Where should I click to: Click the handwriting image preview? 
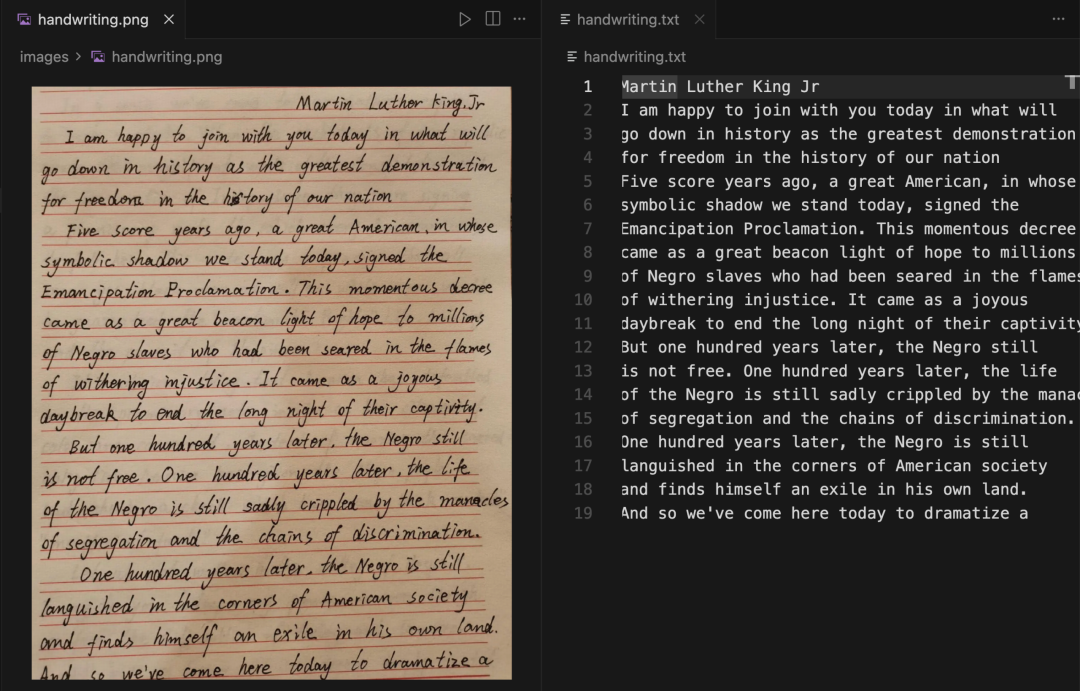coord(271,383)
